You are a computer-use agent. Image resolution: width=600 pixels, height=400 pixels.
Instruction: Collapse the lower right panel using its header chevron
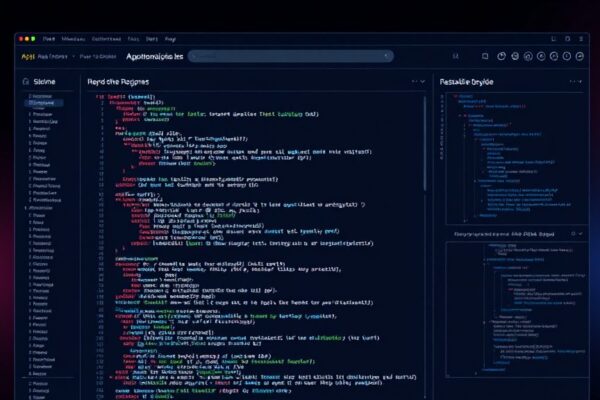pos(580,233)
